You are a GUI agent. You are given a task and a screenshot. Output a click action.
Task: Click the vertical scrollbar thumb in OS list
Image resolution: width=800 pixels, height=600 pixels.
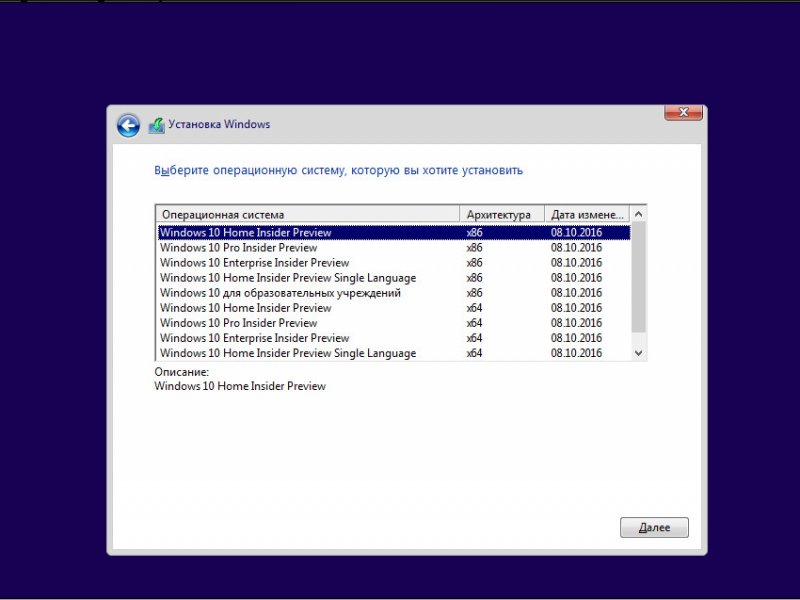point(638,277)
